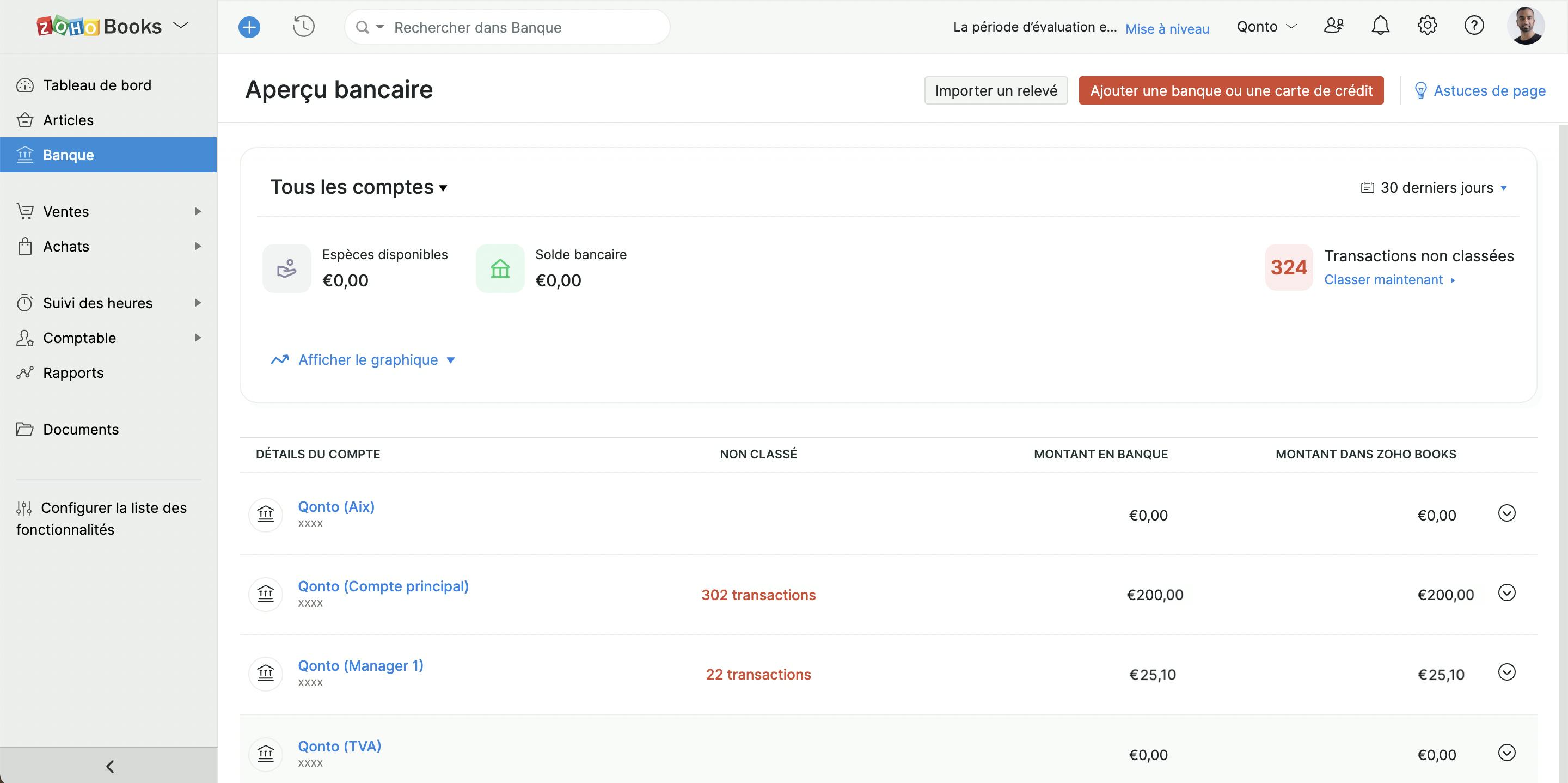Image resolution: width=1568 pixels, height=783 pixels.
Task: Open Qonto (Compte principal) row options arrow
Action: [x=1506, y=592]
